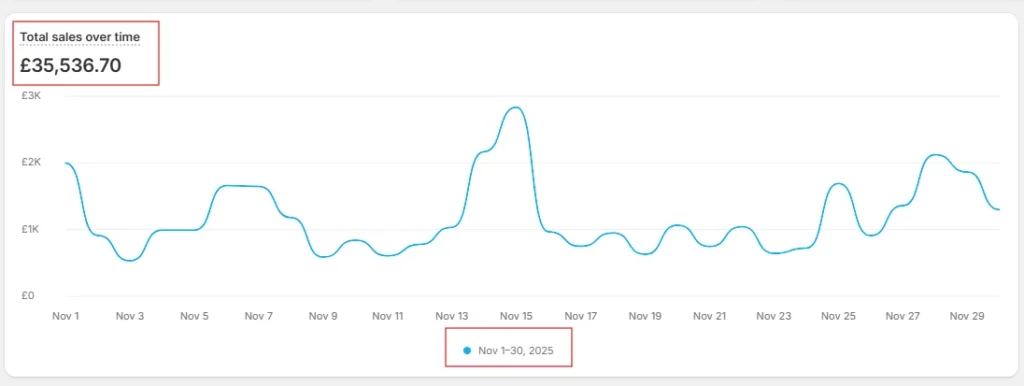Open the Total sales over time report
Screen dimensions: 1024x386
[80, 37]
